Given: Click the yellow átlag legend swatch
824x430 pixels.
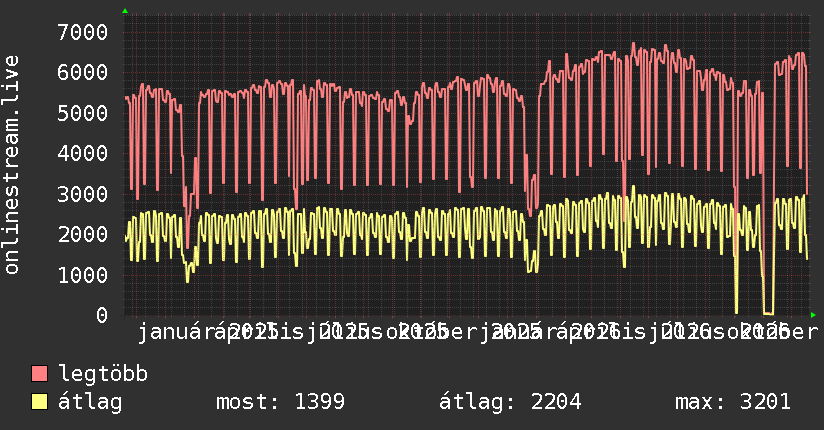Looking at the screenshot, I should pyautogui.click(x=39, y=402).
